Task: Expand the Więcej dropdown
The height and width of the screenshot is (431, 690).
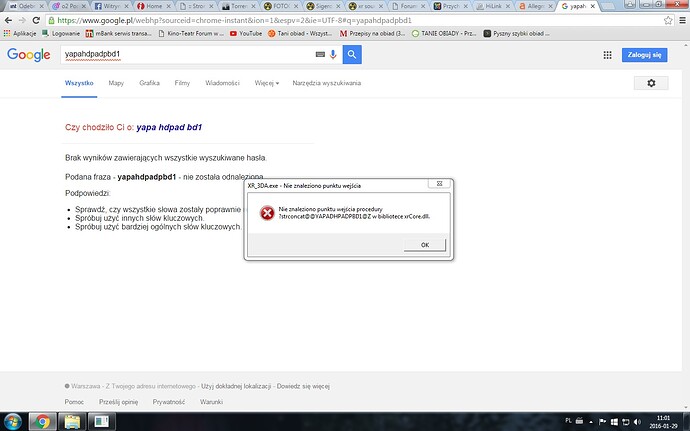Action: click(266, 83)
